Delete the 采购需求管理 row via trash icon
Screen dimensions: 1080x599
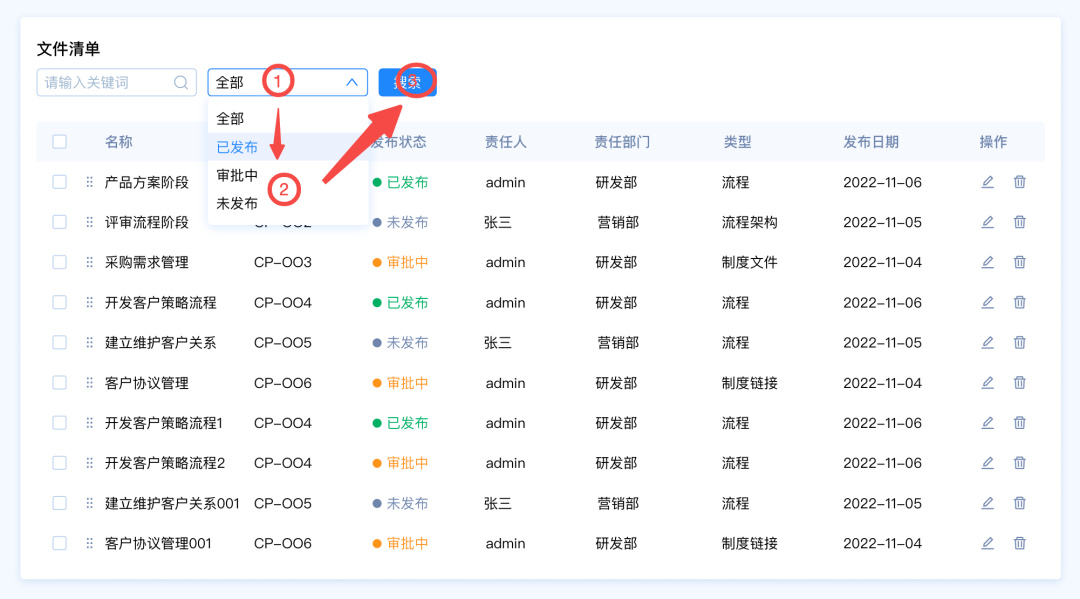[x=1019, y=262]
